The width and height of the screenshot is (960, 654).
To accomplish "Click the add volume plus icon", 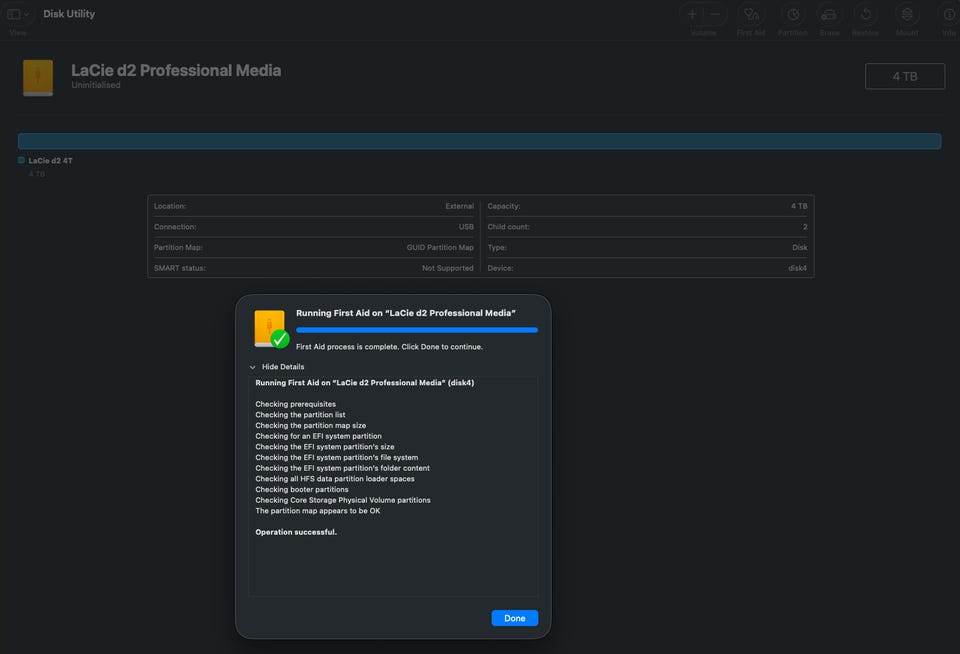I will (x=692, y=15).
